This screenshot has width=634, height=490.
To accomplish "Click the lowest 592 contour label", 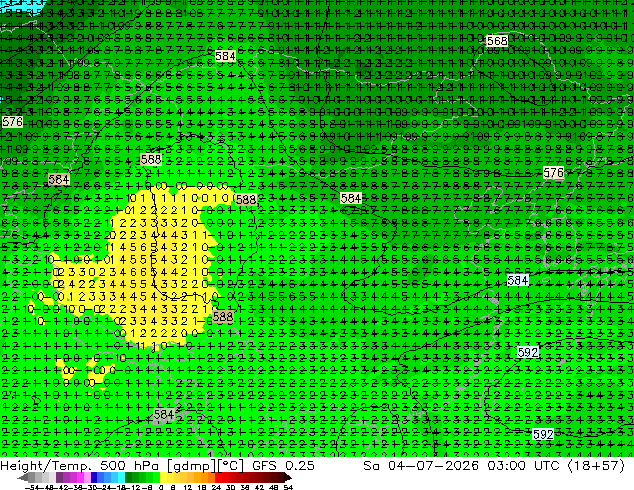I will pos(543,435).
